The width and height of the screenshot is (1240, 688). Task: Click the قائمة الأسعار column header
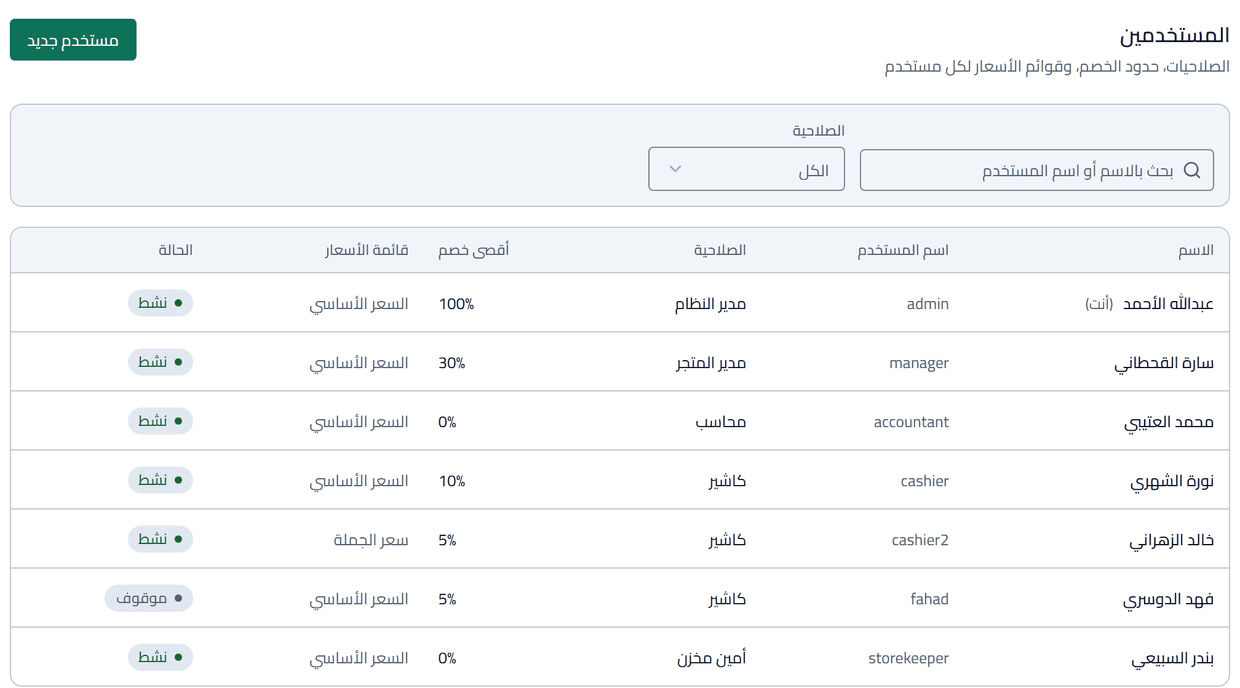pyautogui.click(x=366, y=250)
